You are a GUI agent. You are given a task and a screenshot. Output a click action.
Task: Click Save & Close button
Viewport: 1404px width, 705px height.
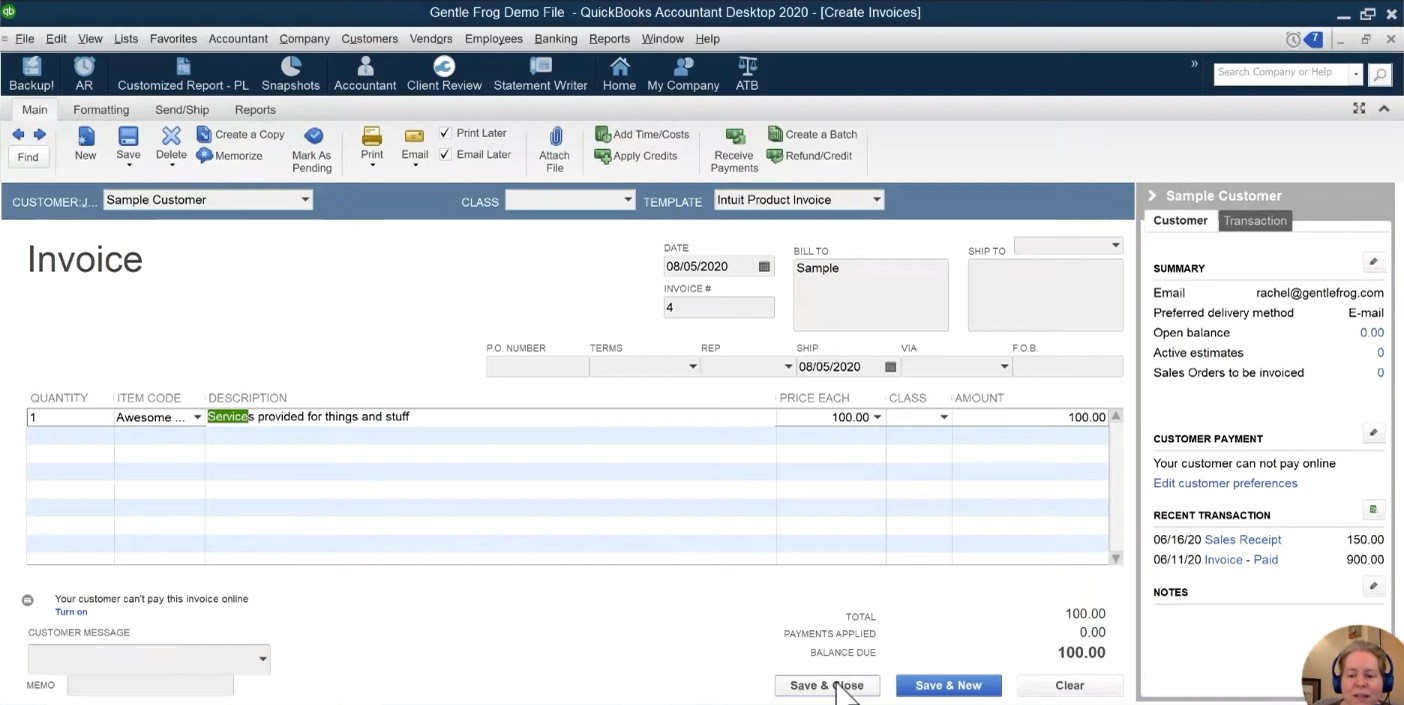tap(827, 685)
